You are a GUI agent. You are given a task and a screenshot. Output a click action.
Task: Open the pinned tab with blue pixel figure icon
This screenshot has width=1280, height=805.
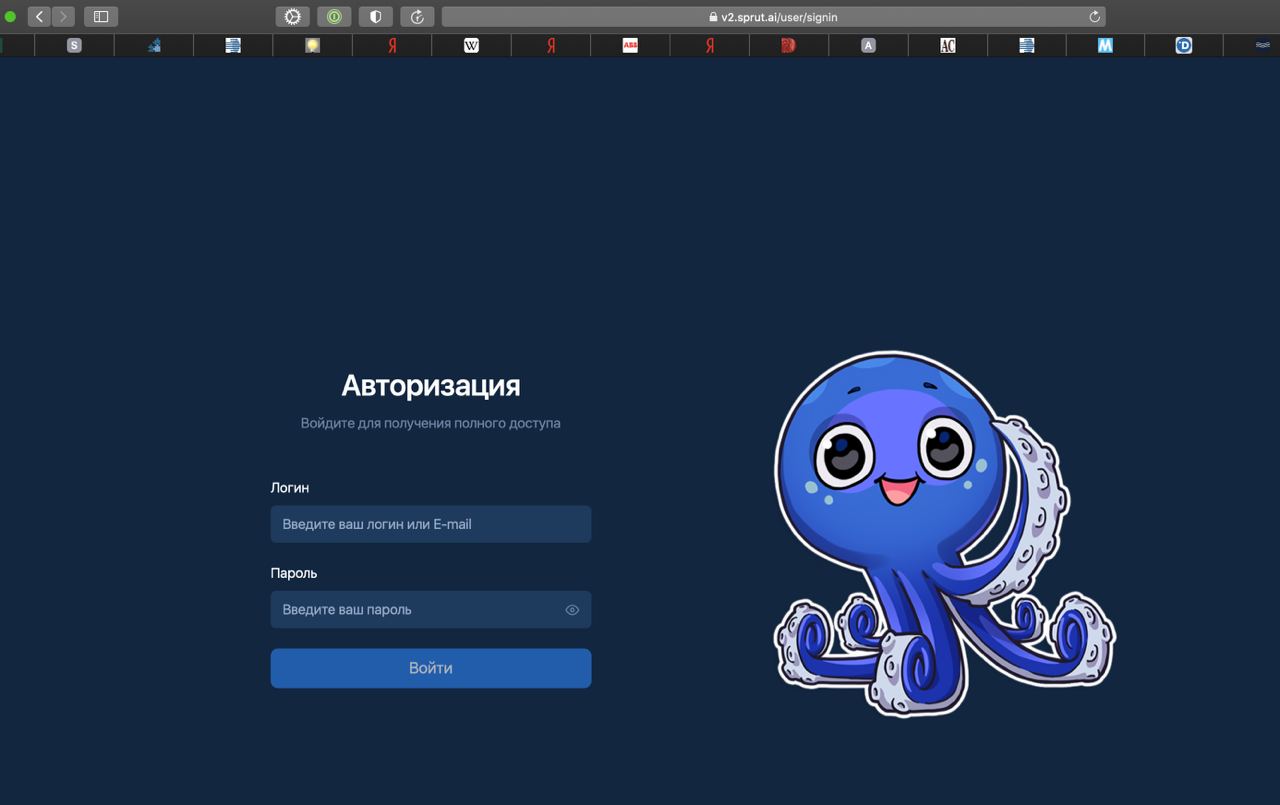coord(154,45)
